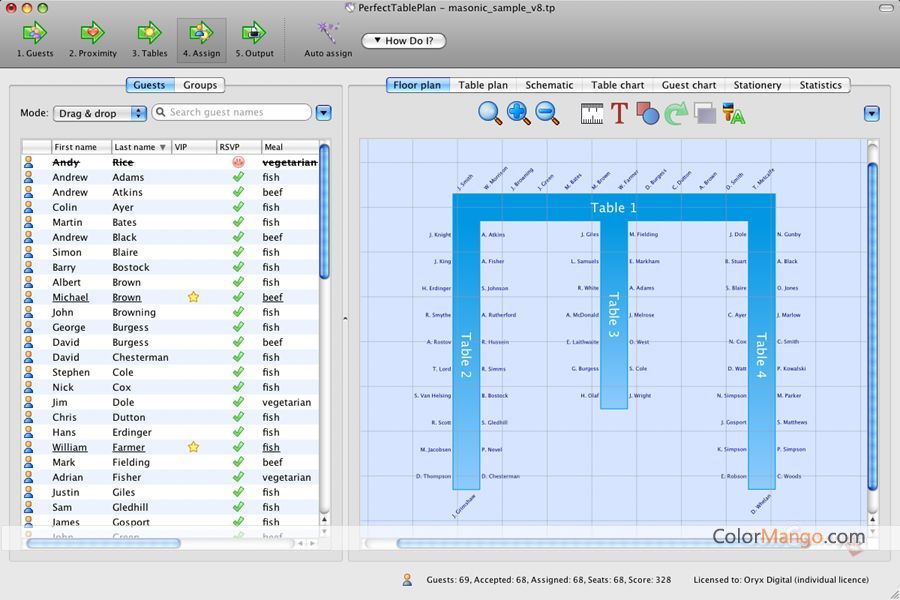900x600 pixels.
Task: Toggle VIP star for Michael Brown
Action: point(193,297)
